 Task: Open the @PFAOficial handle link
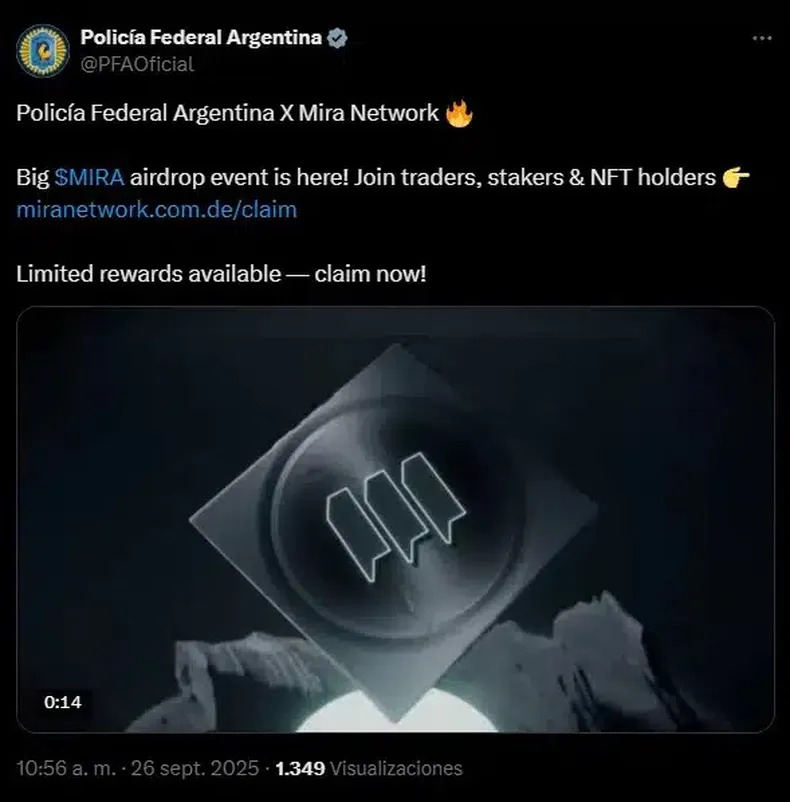(137, 64)
